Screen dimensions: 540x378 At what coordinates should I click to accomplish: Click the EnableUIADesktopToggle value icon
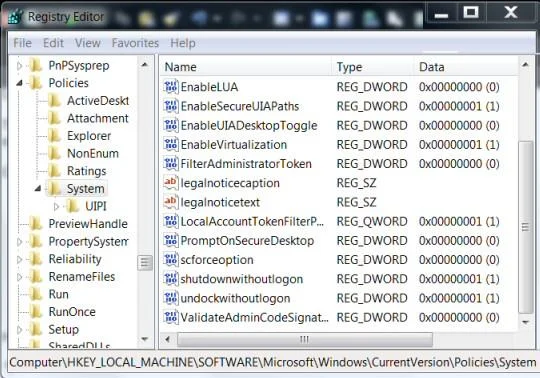(171, 125)
